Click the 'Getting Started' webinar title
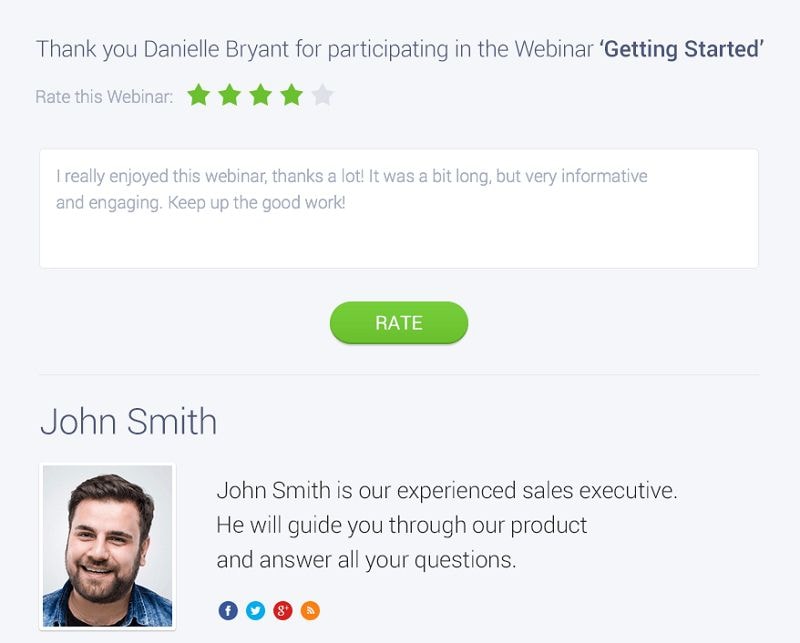 pyautogui.click(x=682, y=49)
